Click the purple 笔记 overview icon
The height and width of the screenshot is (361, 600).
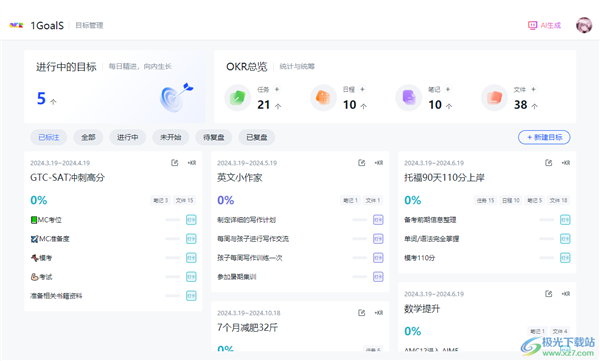point(408,98)
